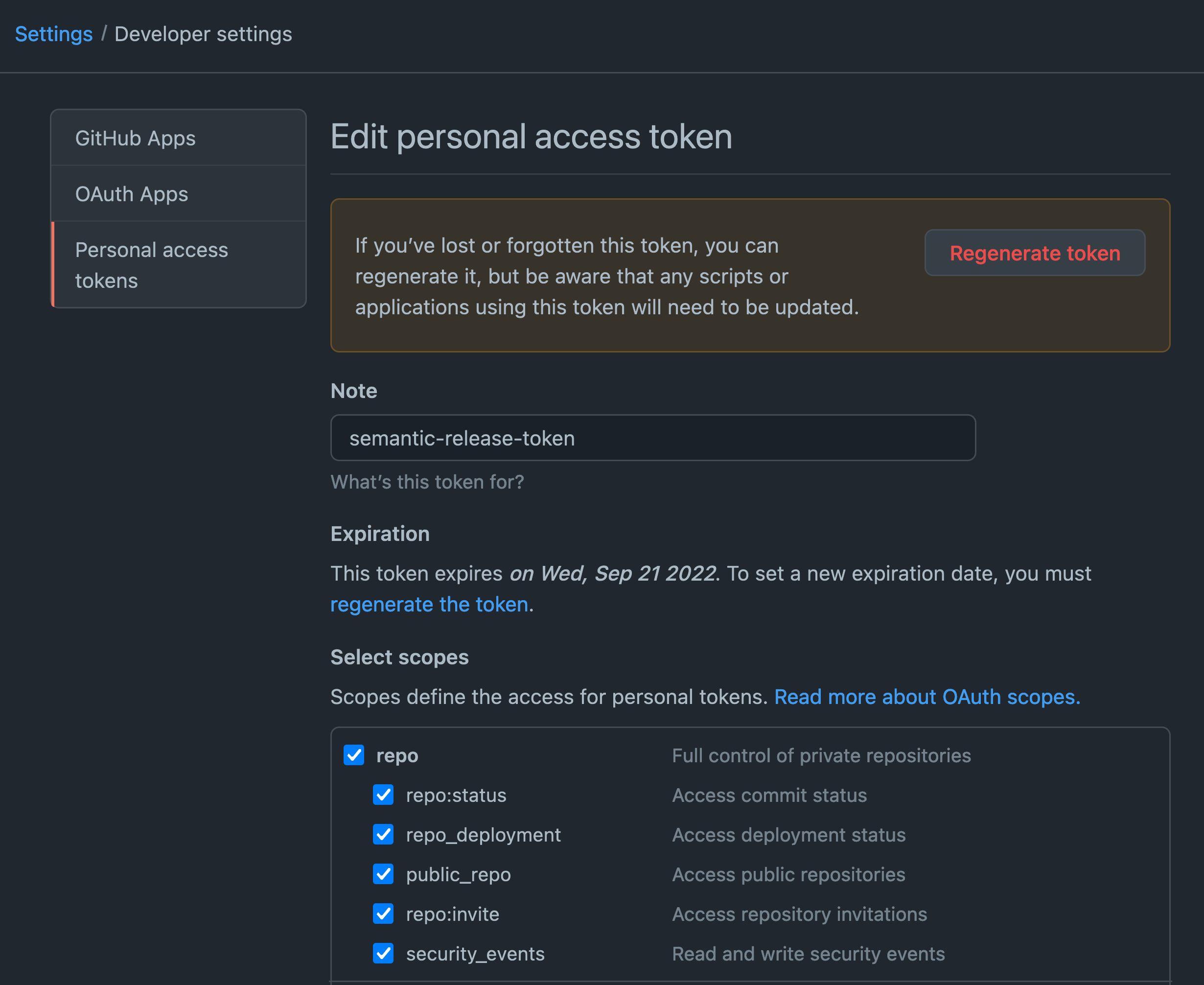Image resolution: width=1204 pixels, height=985 pixels.
Task: Uncheck the repo:invite scope
Action: click(383, 914)
